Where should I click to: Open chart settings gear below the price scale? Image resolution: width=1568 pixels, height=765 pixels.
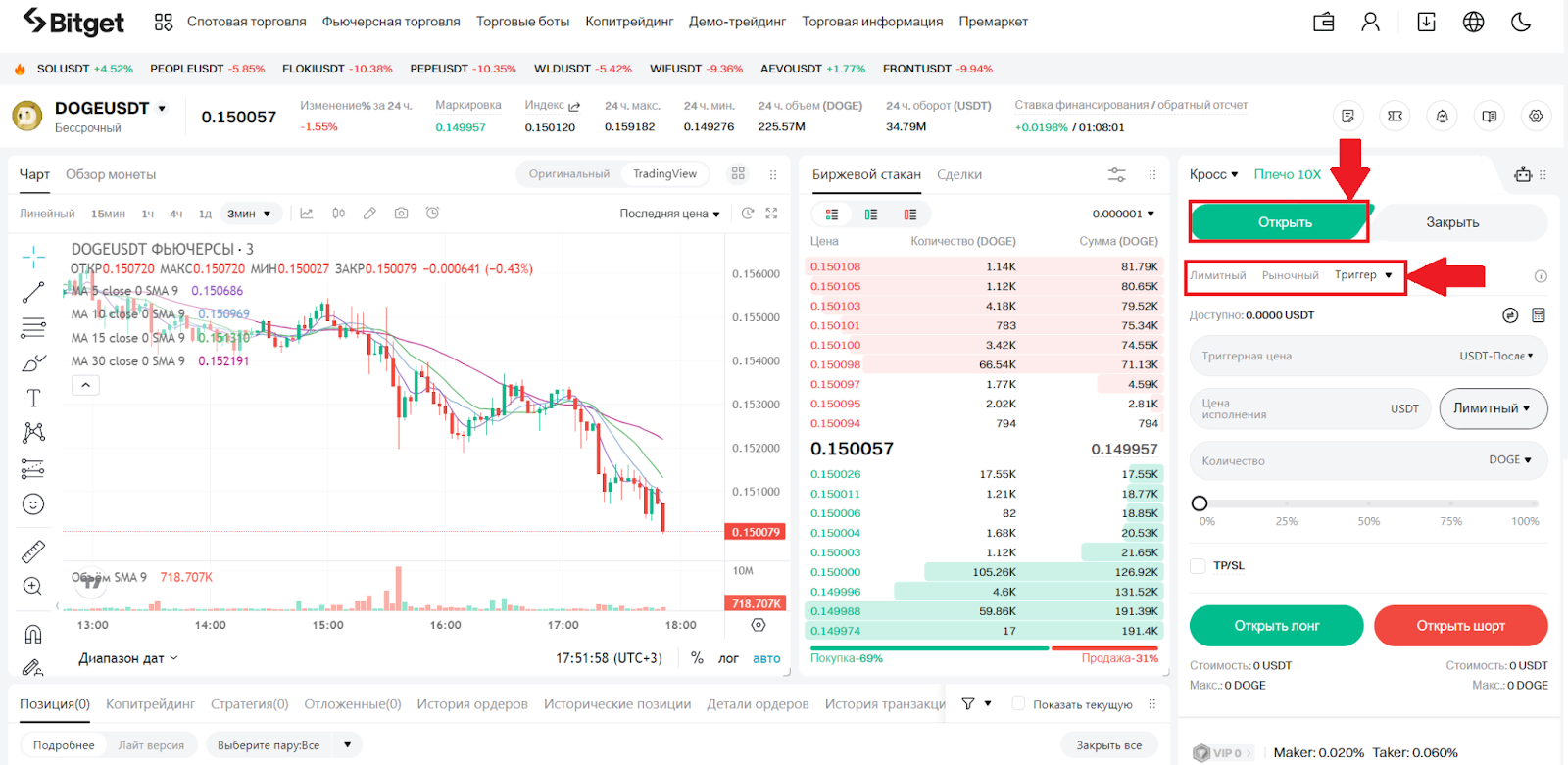[758, 625]
